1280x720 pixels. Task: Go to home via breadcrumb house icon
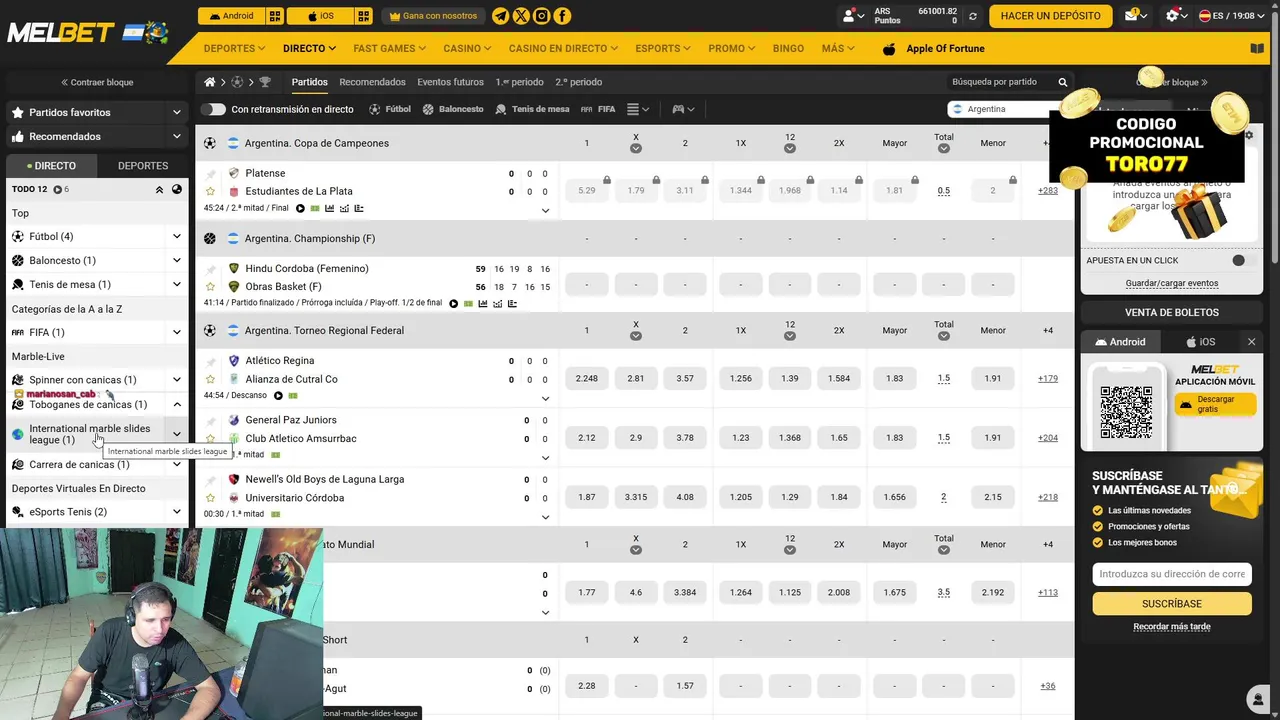(210, 82)
